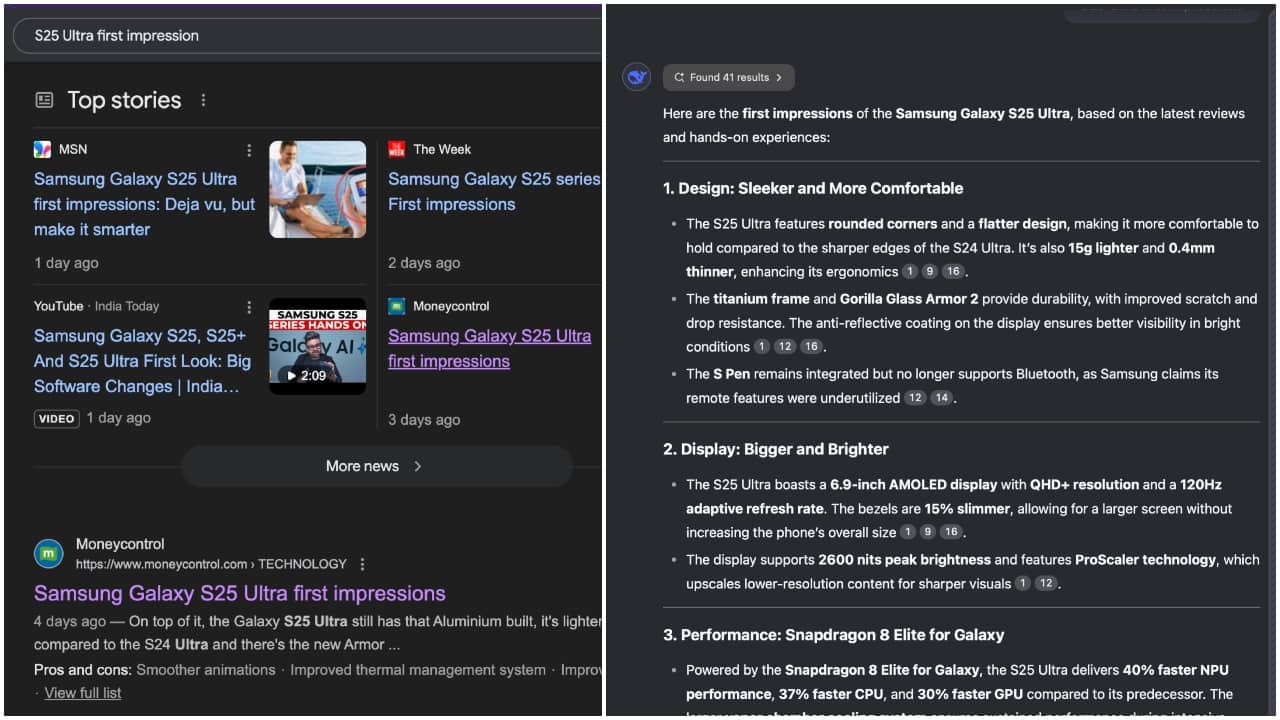Click The Week source logo icon

point(397,149)
